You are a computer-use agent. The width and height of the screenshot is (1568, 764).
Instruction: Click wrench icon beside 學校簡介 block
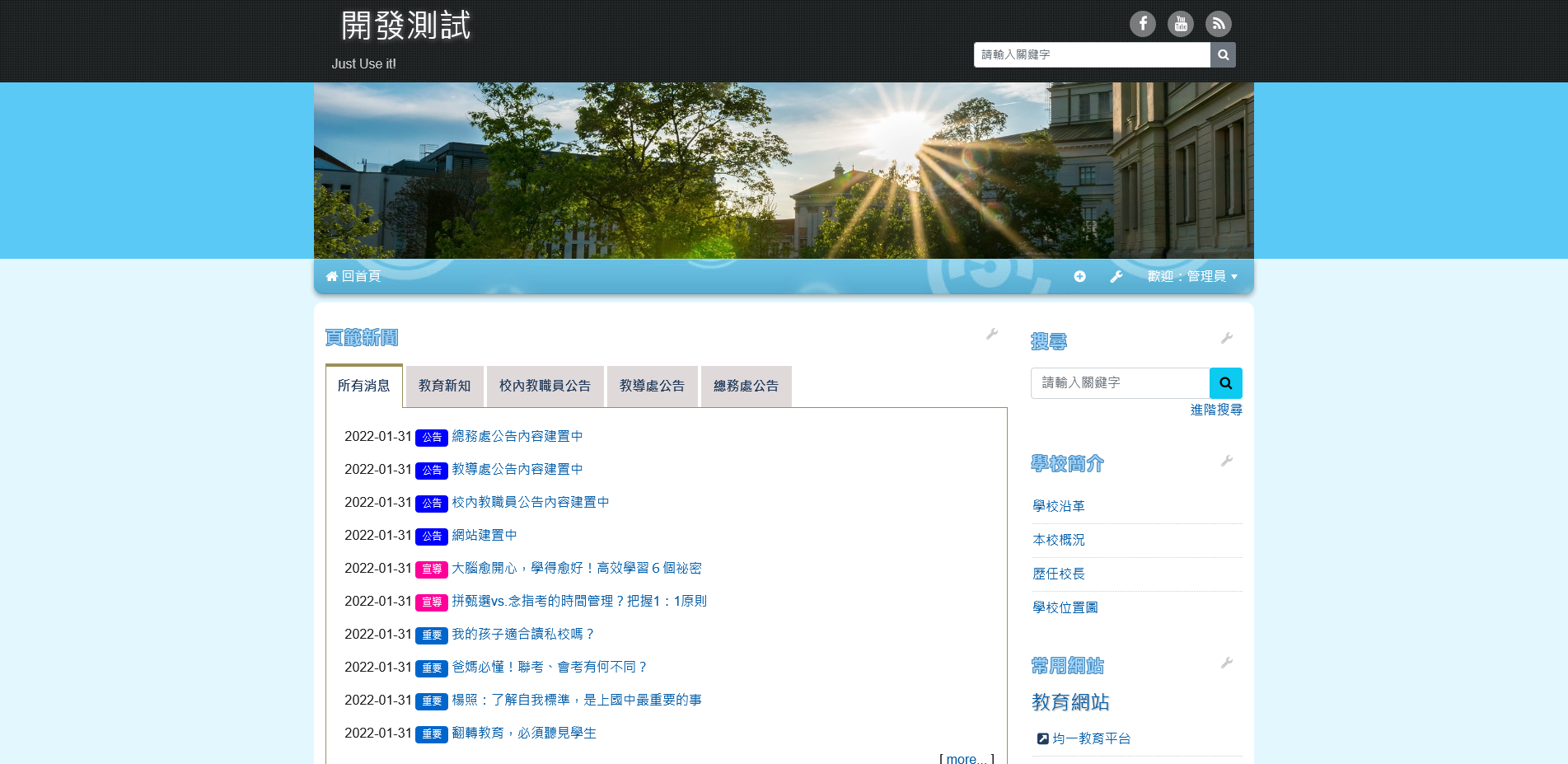1226,462
